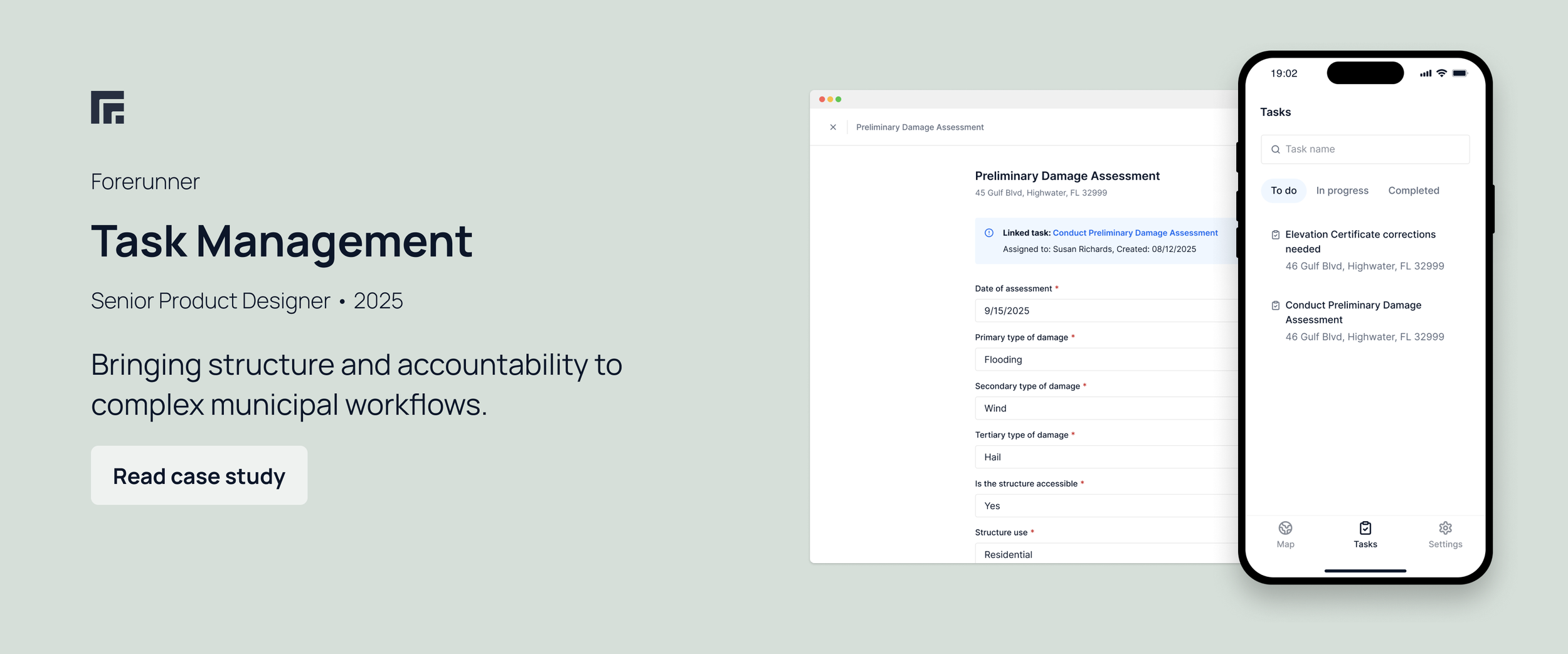Image resolution: width=1568 pixels, height=654 pixels.
Task: Click 46 Gulf Blvd address under Elevation Certificate task
Action: click(1364, 266)
